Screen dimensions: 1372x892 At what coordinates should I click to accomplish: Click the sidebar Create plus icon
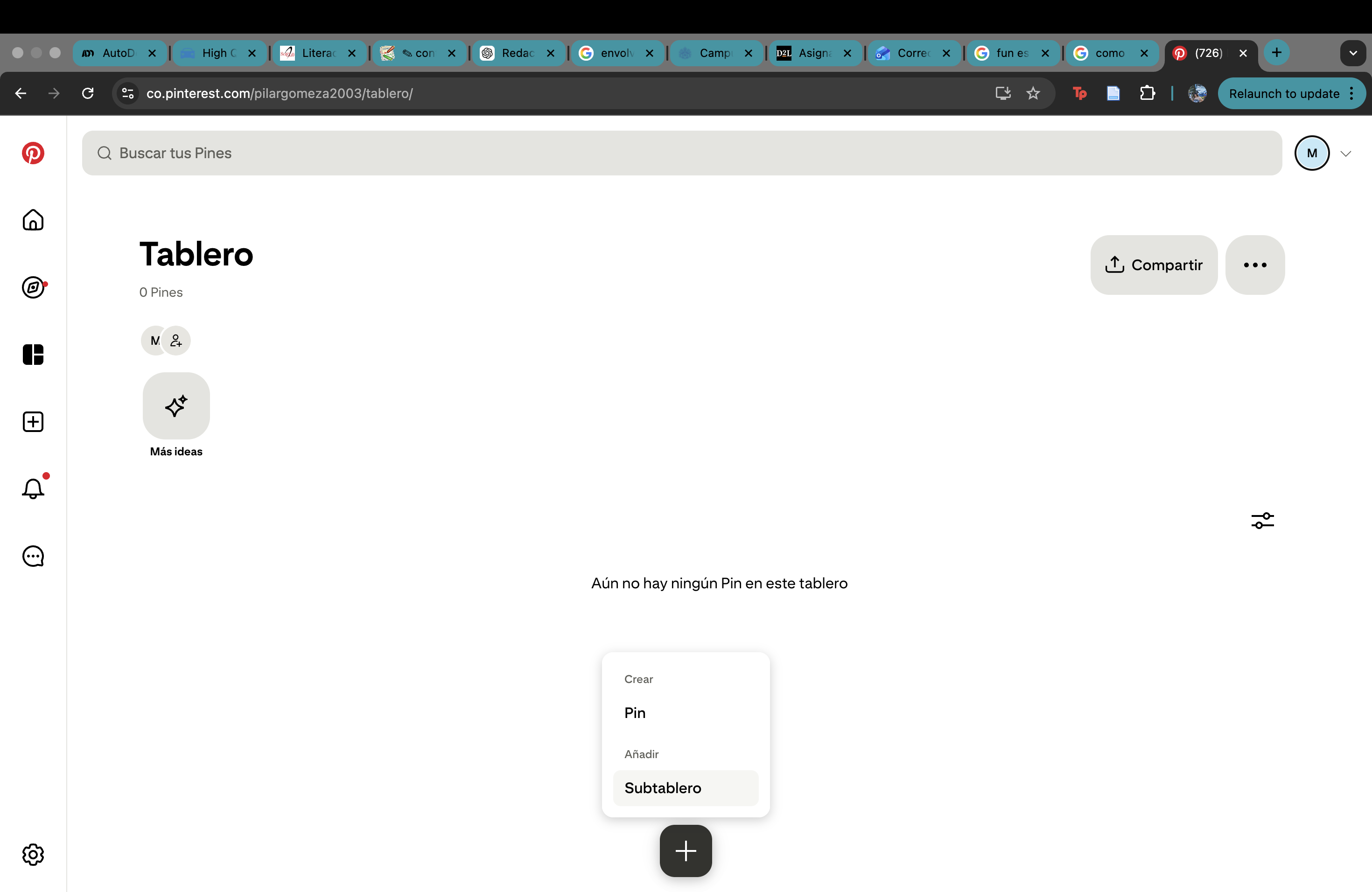coord(33,422)
